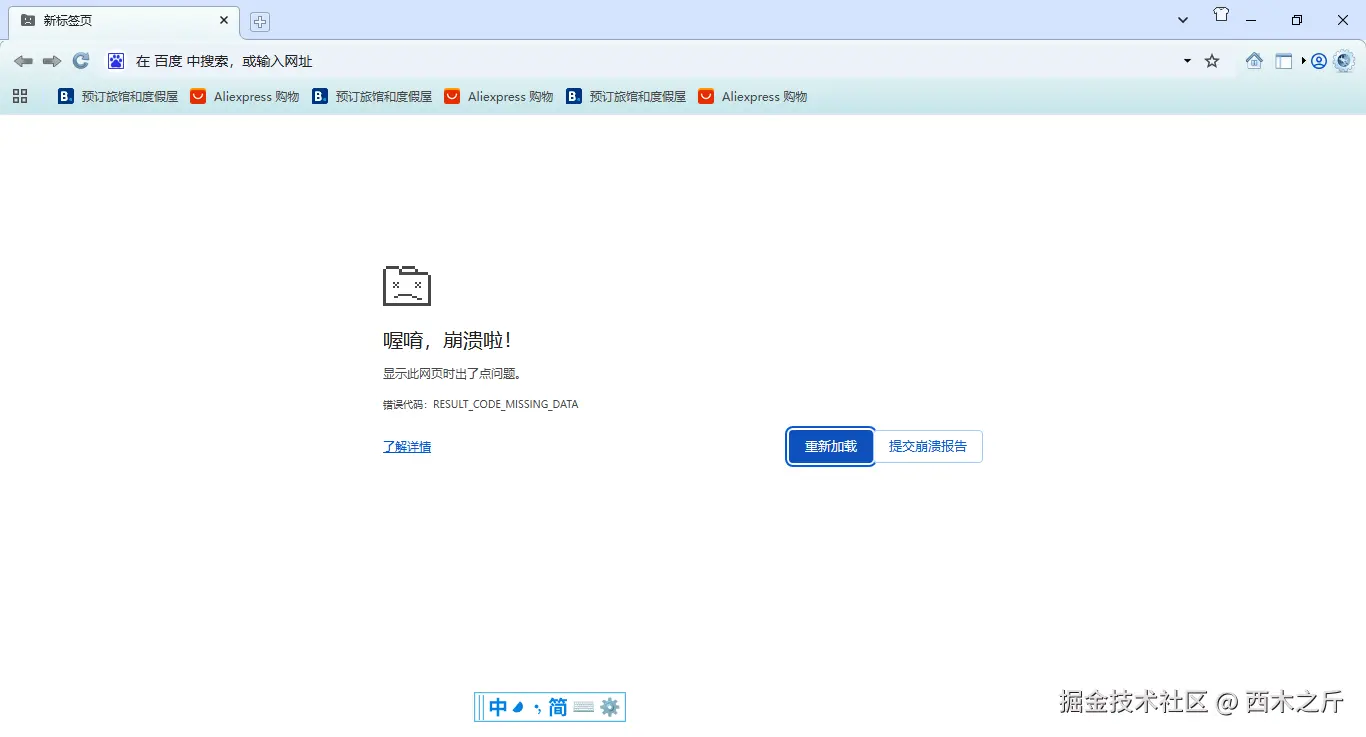The image size is (1366, 737).
Task: Open the tab list chevron in title bar
Action: (x=1183, y=20)
